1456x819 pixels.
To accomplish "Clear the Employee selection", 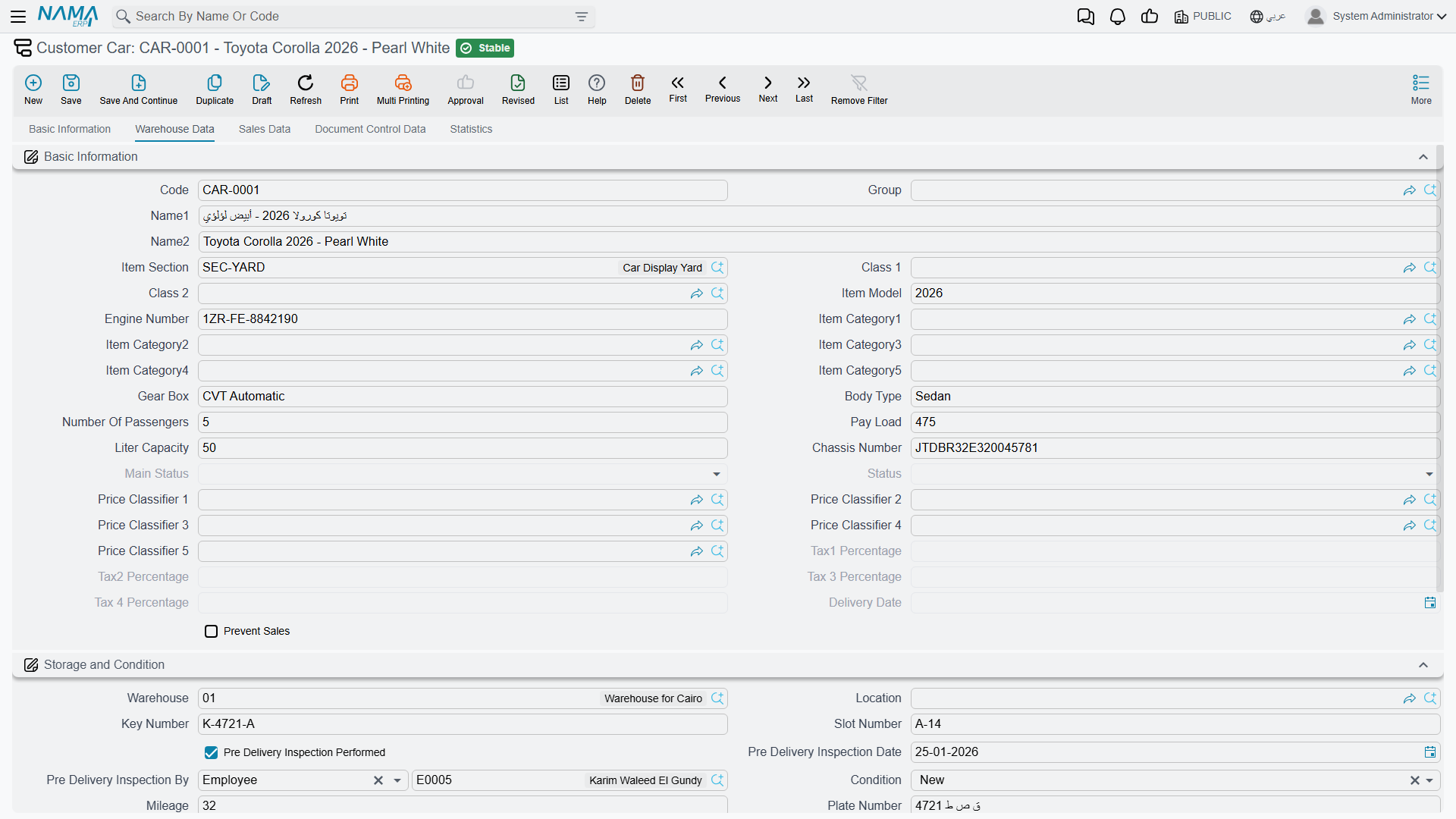I will [x=378, y=780].
